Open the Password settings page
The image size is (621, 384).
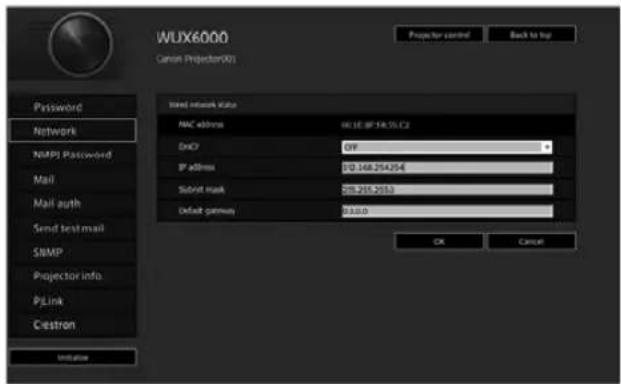(72, 106)
